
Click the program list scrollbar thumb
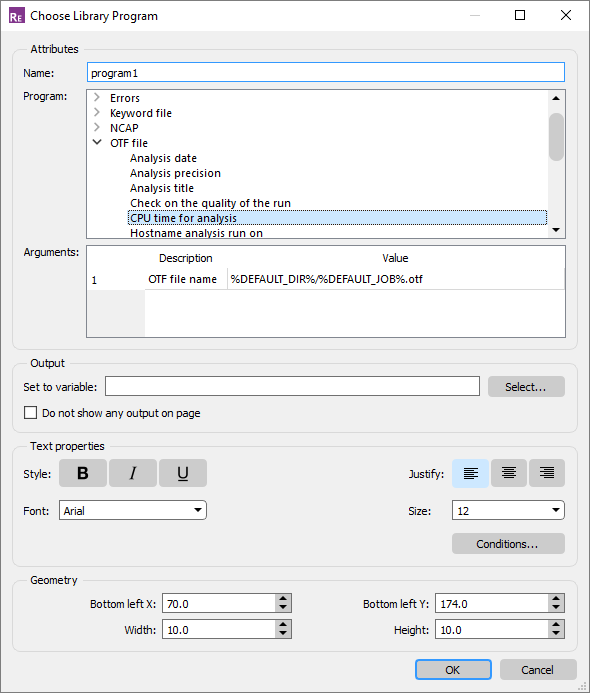pos(556,137)
